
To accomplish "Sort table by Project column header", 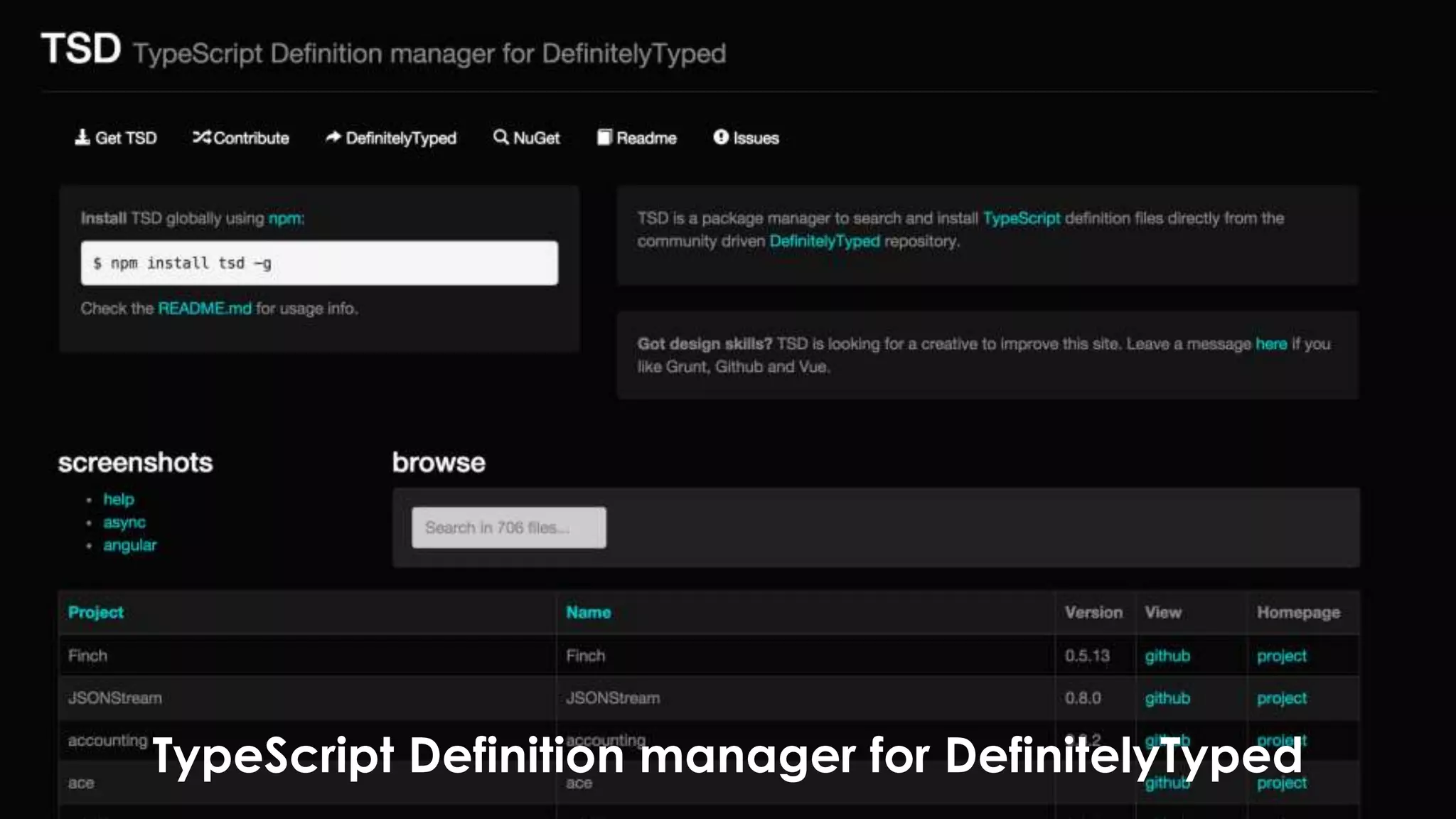I will [96, 612].
